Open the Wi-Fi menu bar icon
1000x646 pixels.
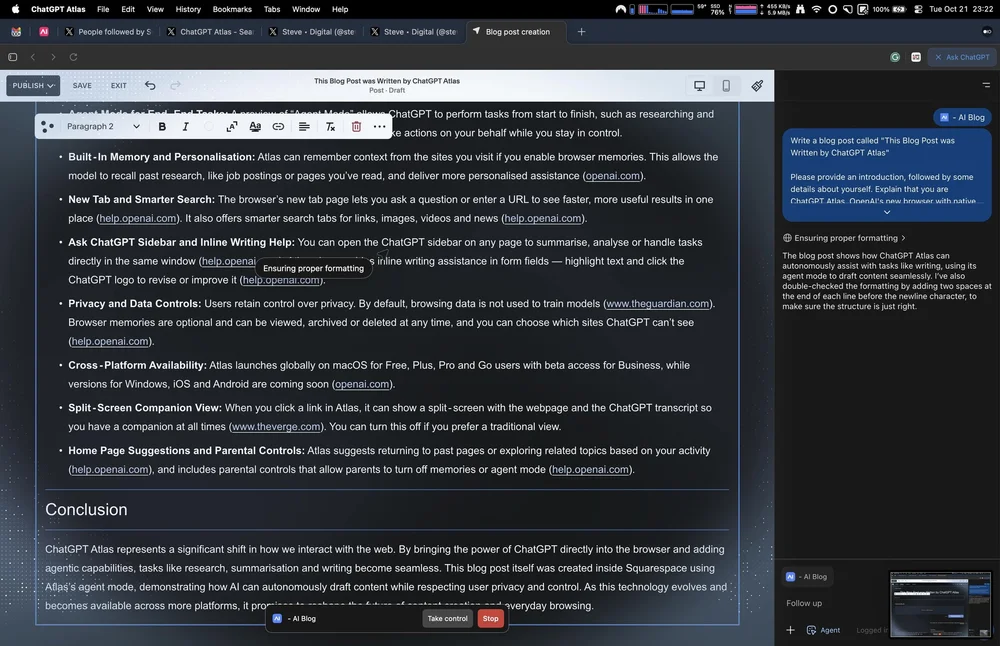(x=816, y=9)
